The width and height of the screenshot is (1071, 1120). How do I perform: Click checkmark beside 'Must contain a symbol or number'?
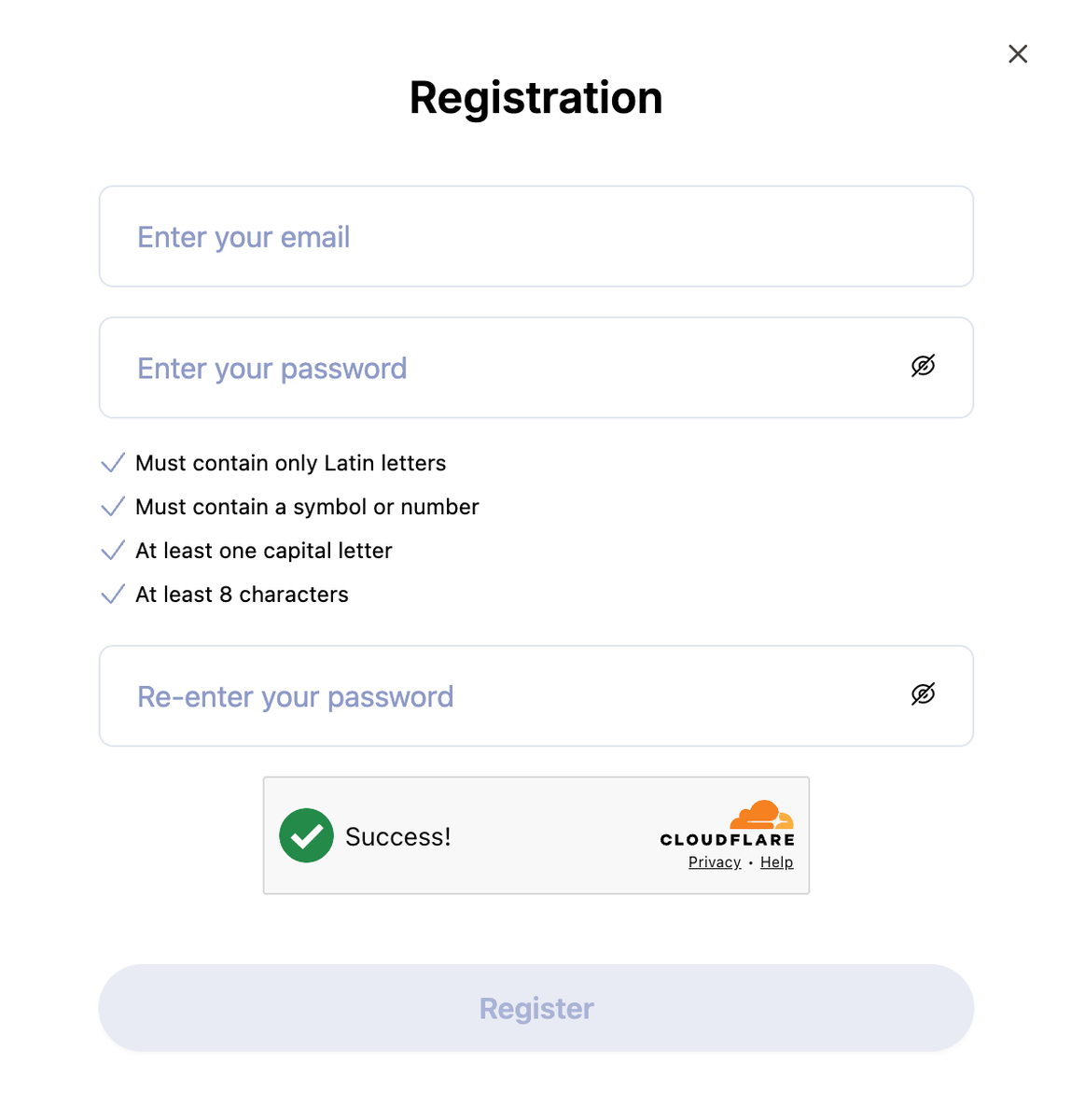[x=113, y=507]
